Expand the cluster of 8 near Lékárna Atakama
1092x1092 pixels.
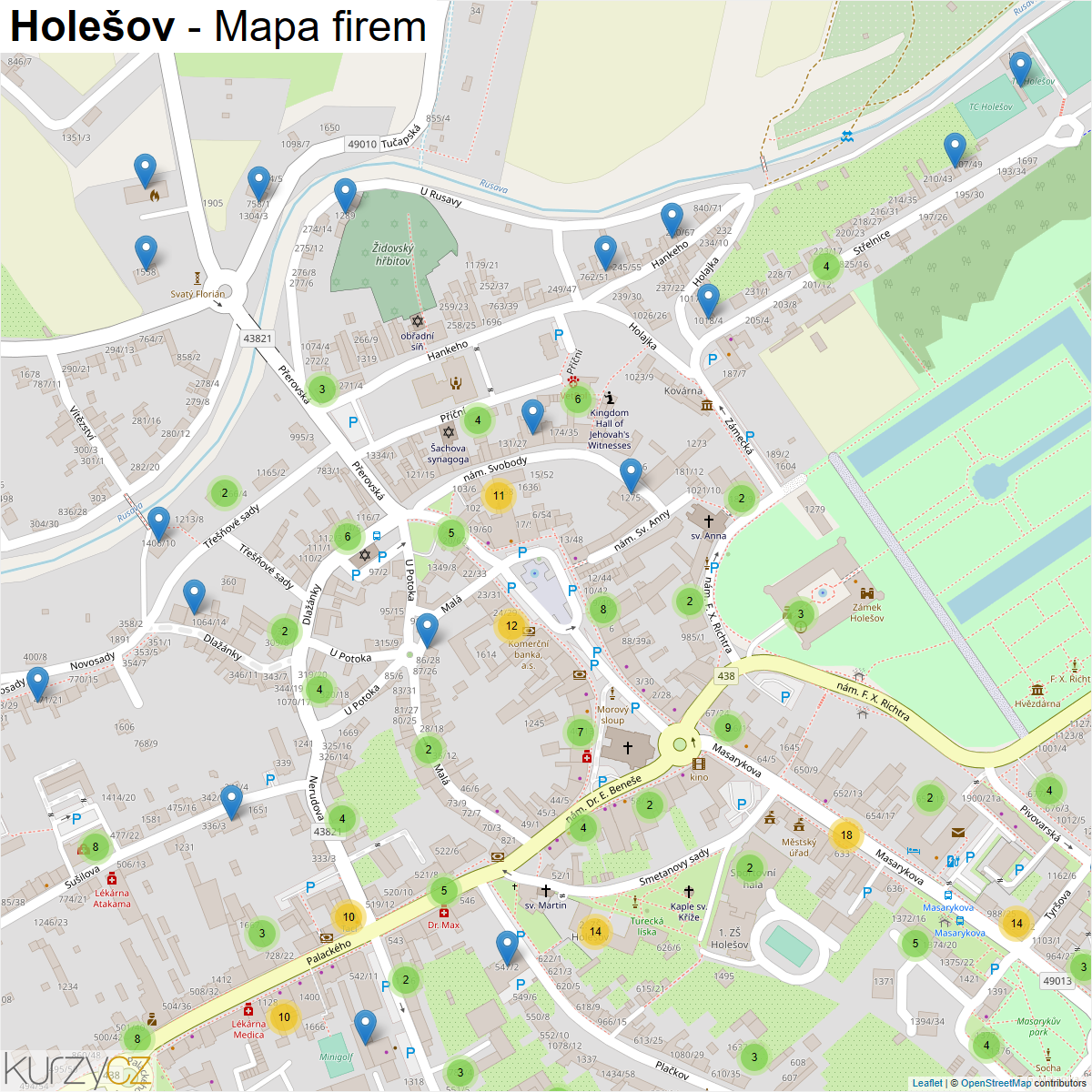coord(95,846)
